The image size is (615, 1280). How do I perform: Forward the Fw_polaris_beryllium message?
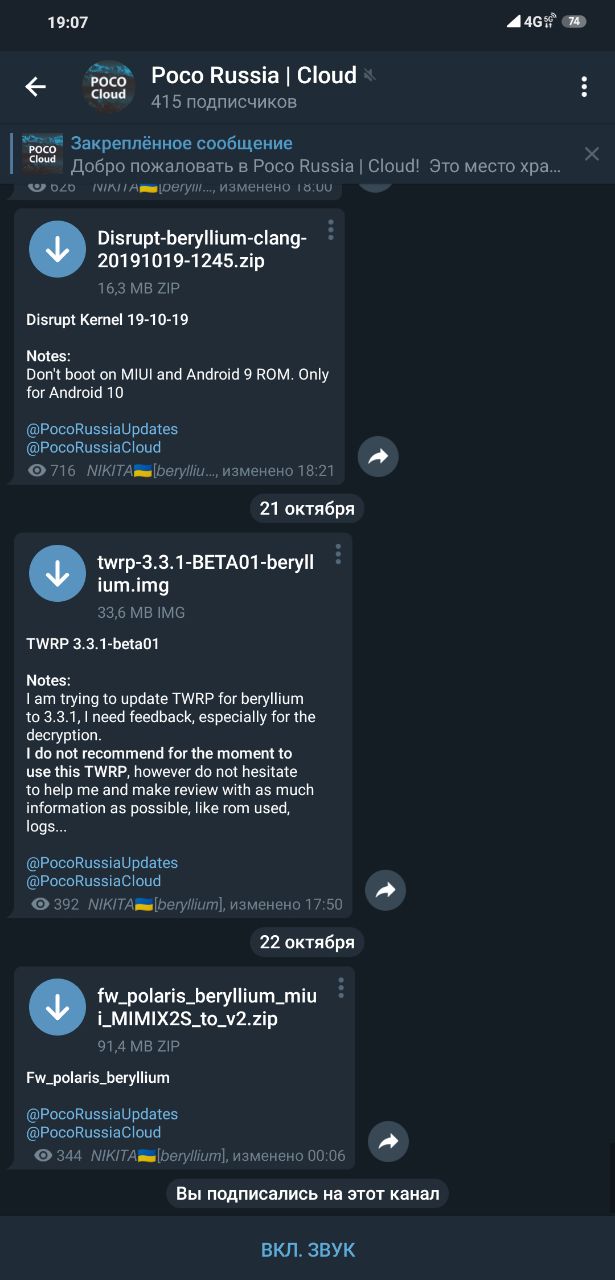click(x=388, y=1141)
